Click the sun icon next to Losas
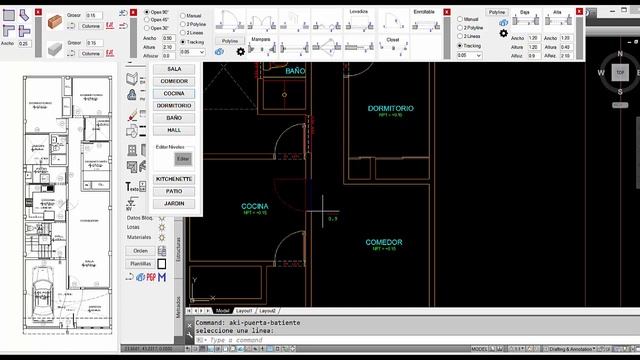Screen dimensions: 640x360 (162, 227)
